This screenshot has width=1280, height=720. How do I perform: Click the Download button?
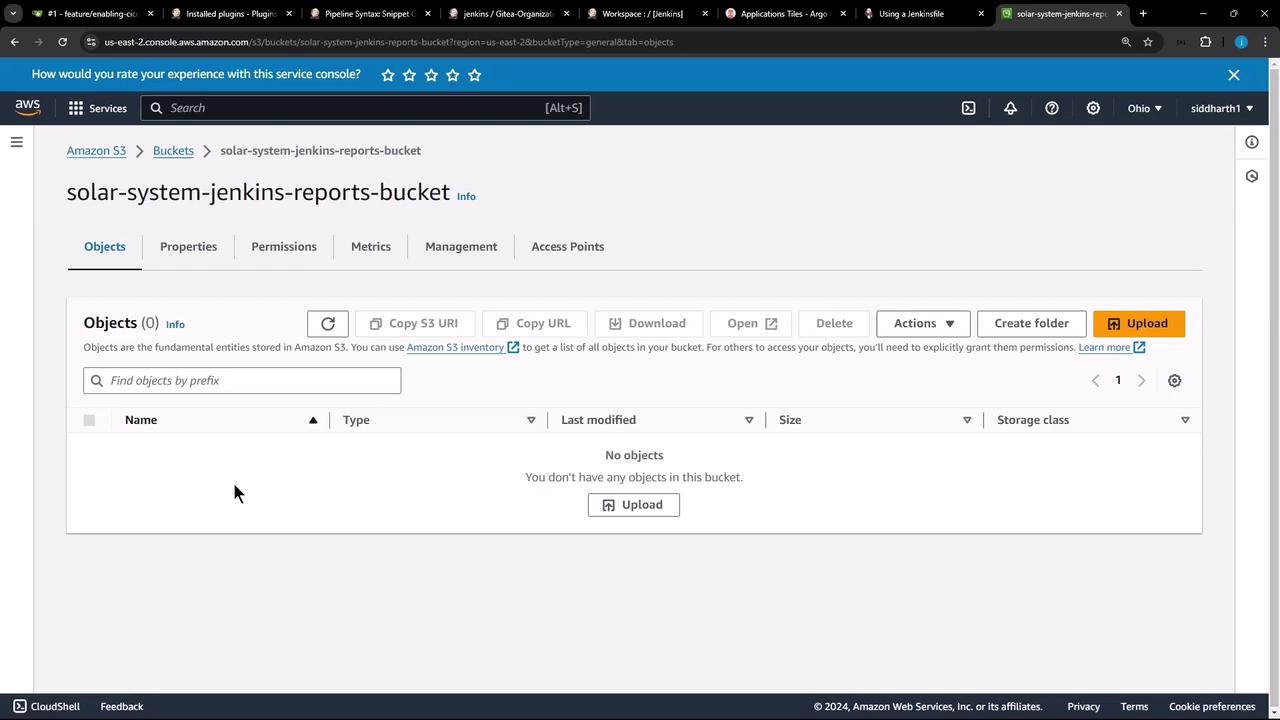[648, 324]
